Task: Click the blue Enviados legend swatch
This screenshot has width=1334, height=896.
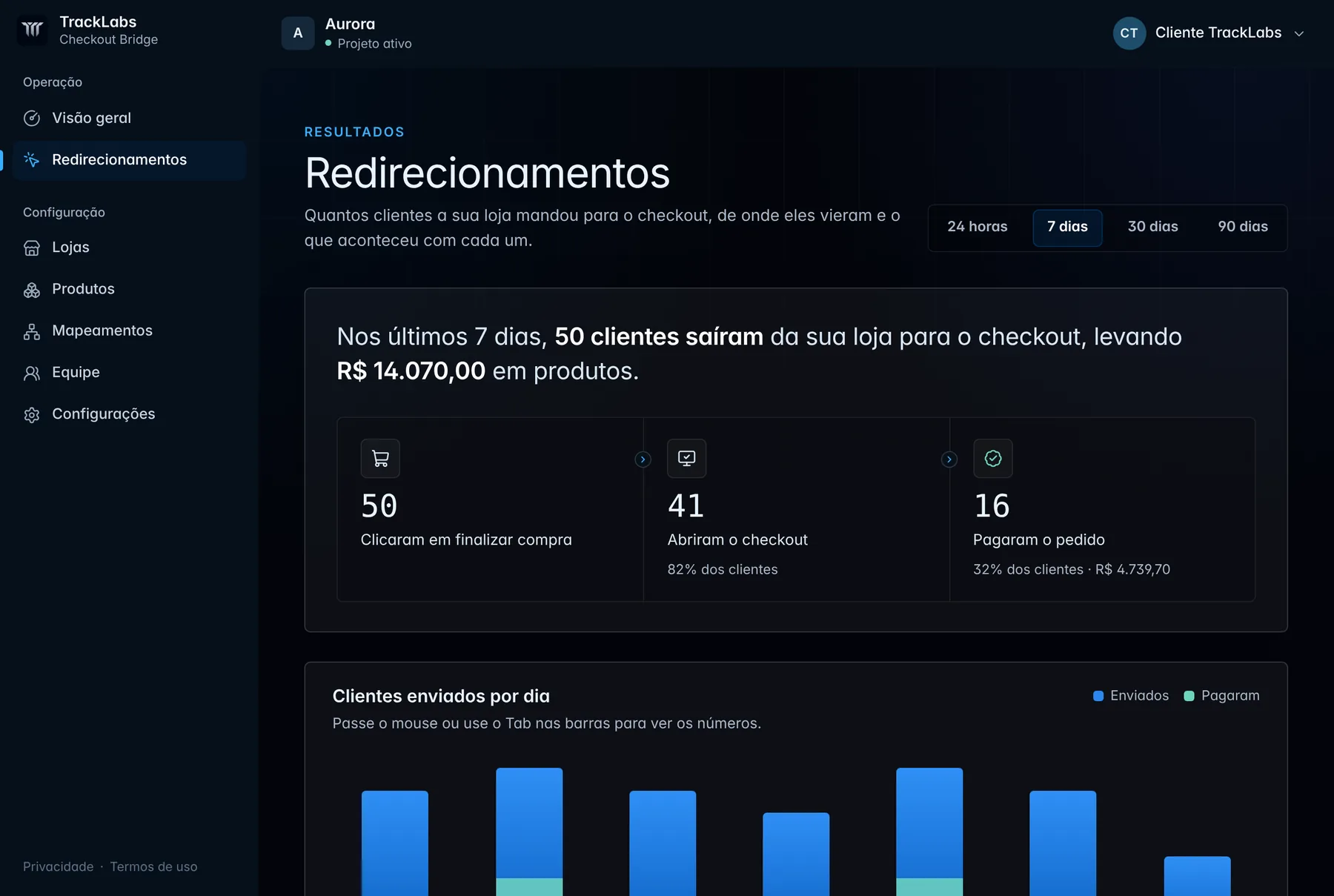Action: pyautogui.click(x=1098, y=696)
